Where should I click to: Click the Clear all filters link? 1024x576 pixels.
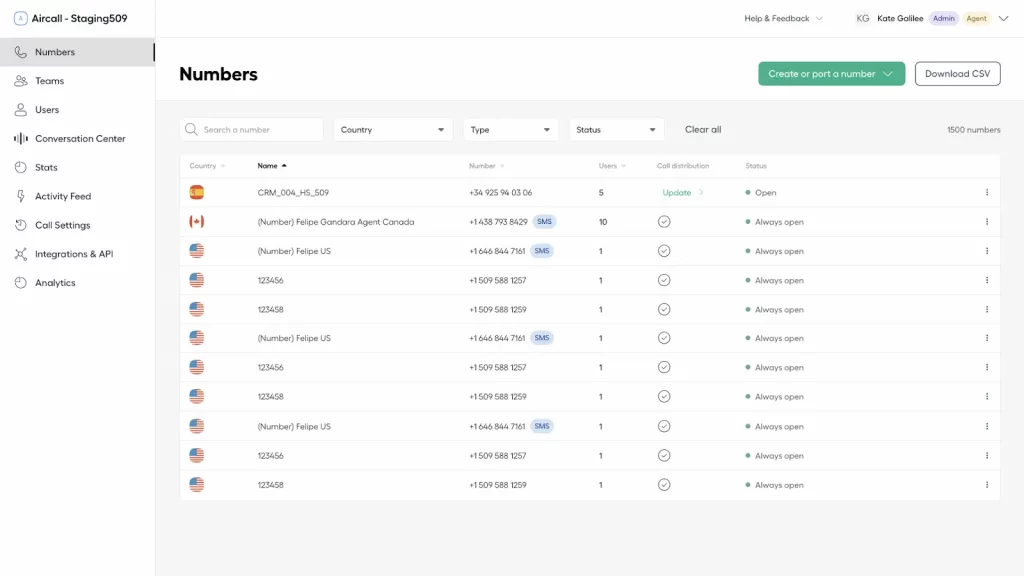tap(703, 130)
